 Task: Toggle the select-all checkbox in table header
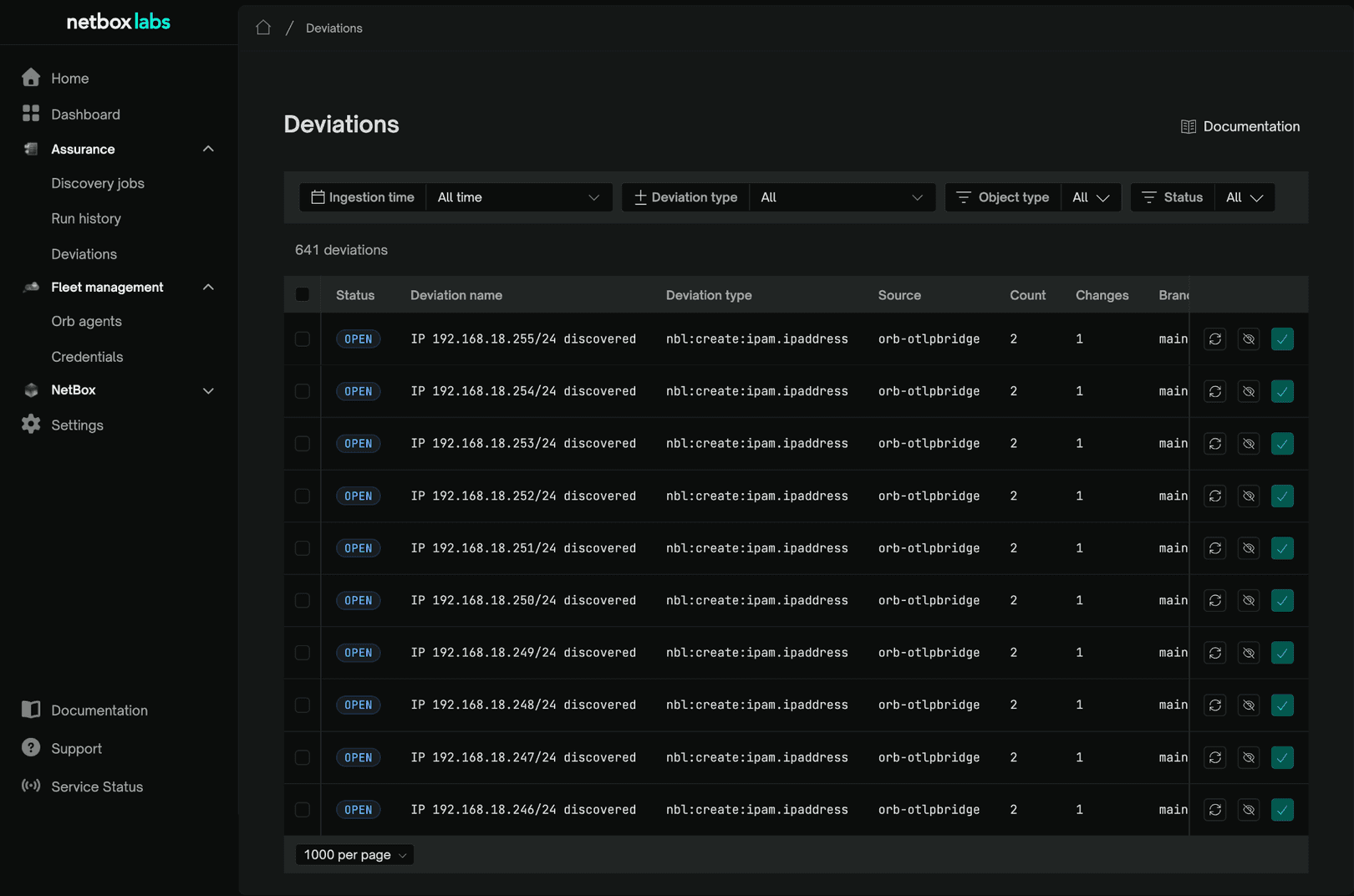303,294
